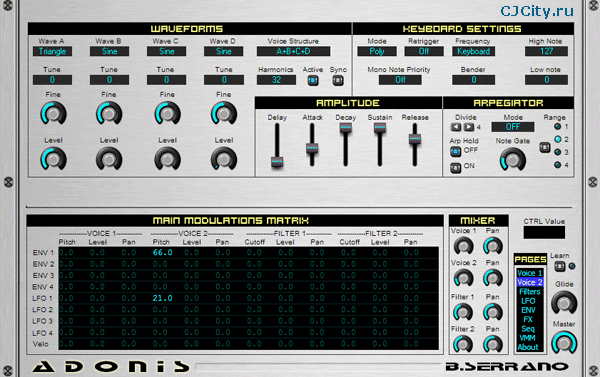Click the mixer Voice 2 knob

coord(463,278)
